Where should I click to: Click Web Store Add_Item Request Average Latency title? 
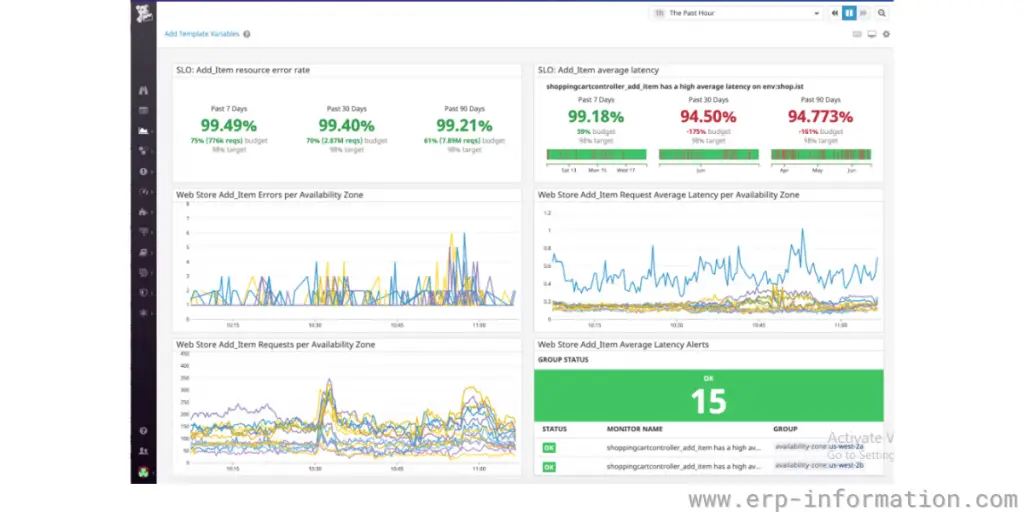coord(668,195)
